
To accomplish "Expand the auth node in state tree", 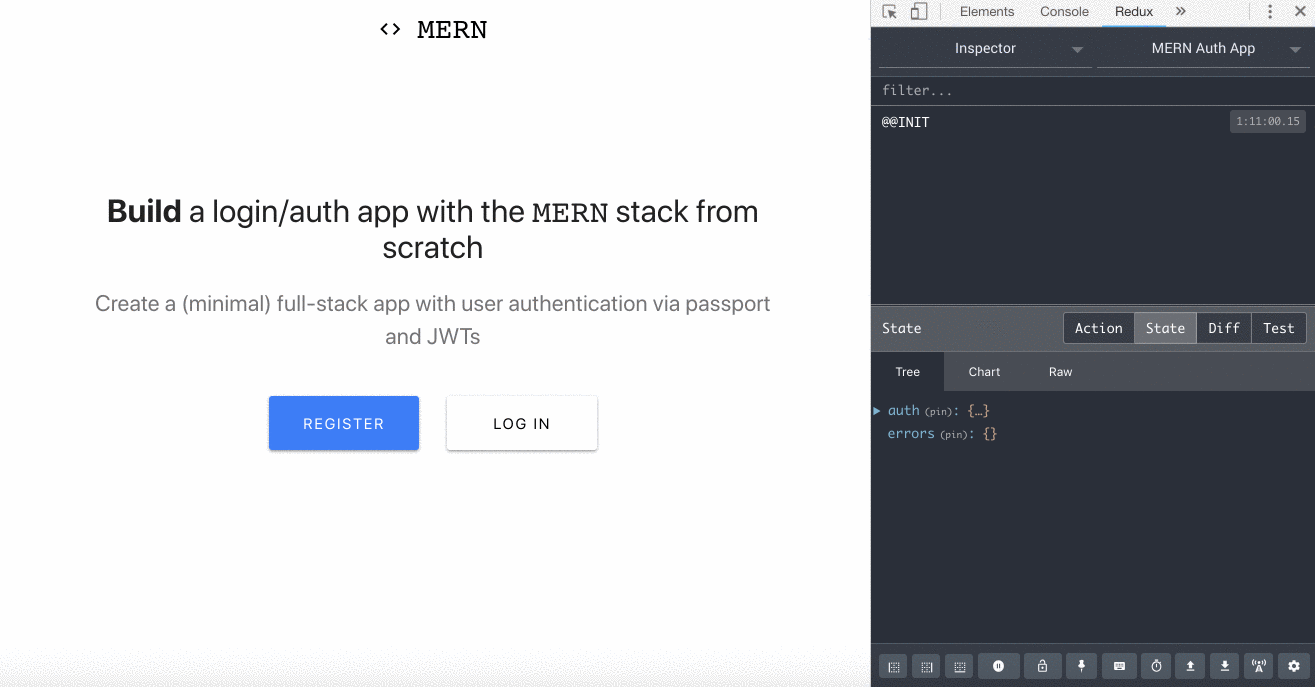I will [878, 411].
